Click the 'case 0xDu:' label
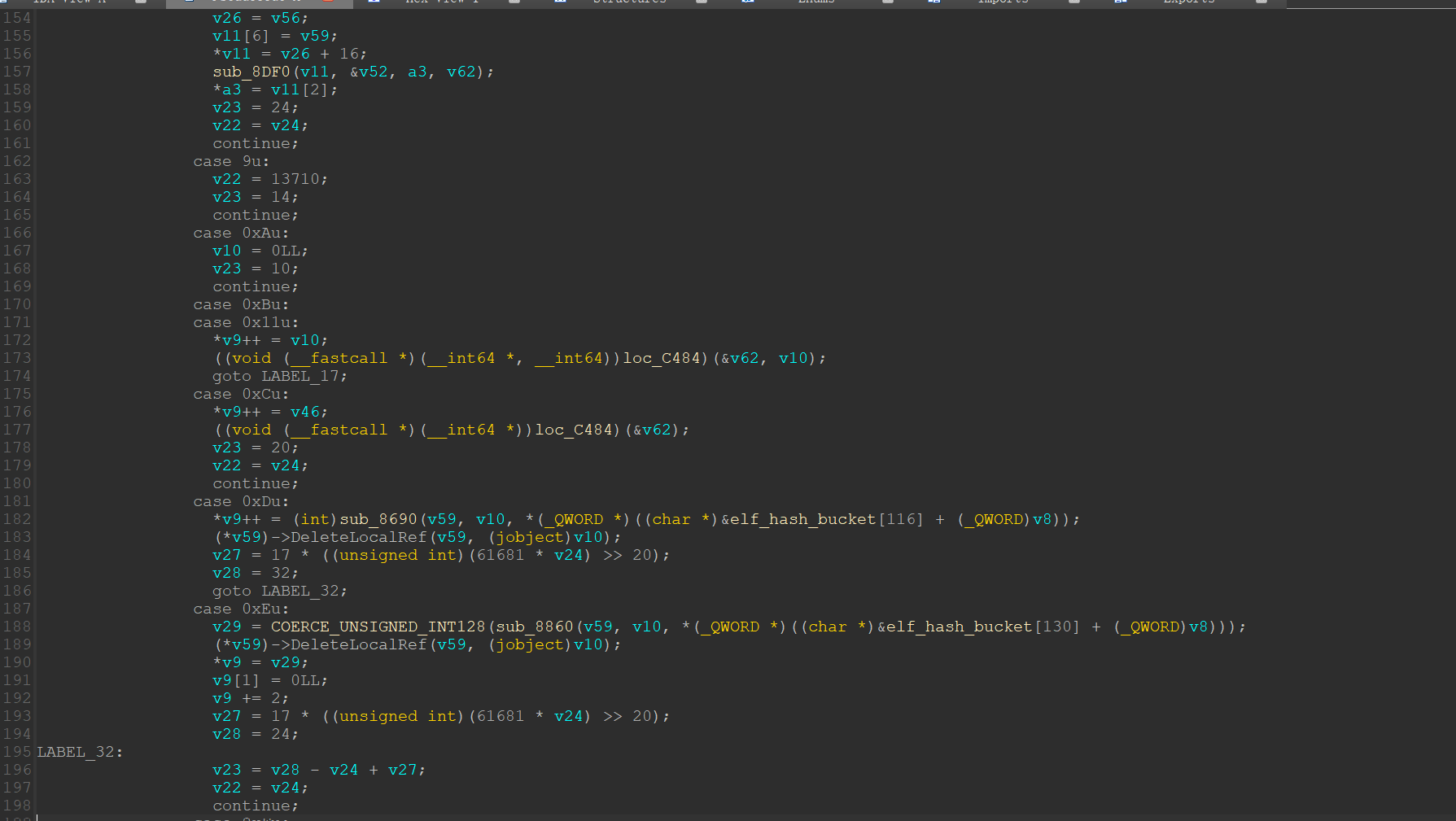The image size is (1456, 821). pos(241,501)
